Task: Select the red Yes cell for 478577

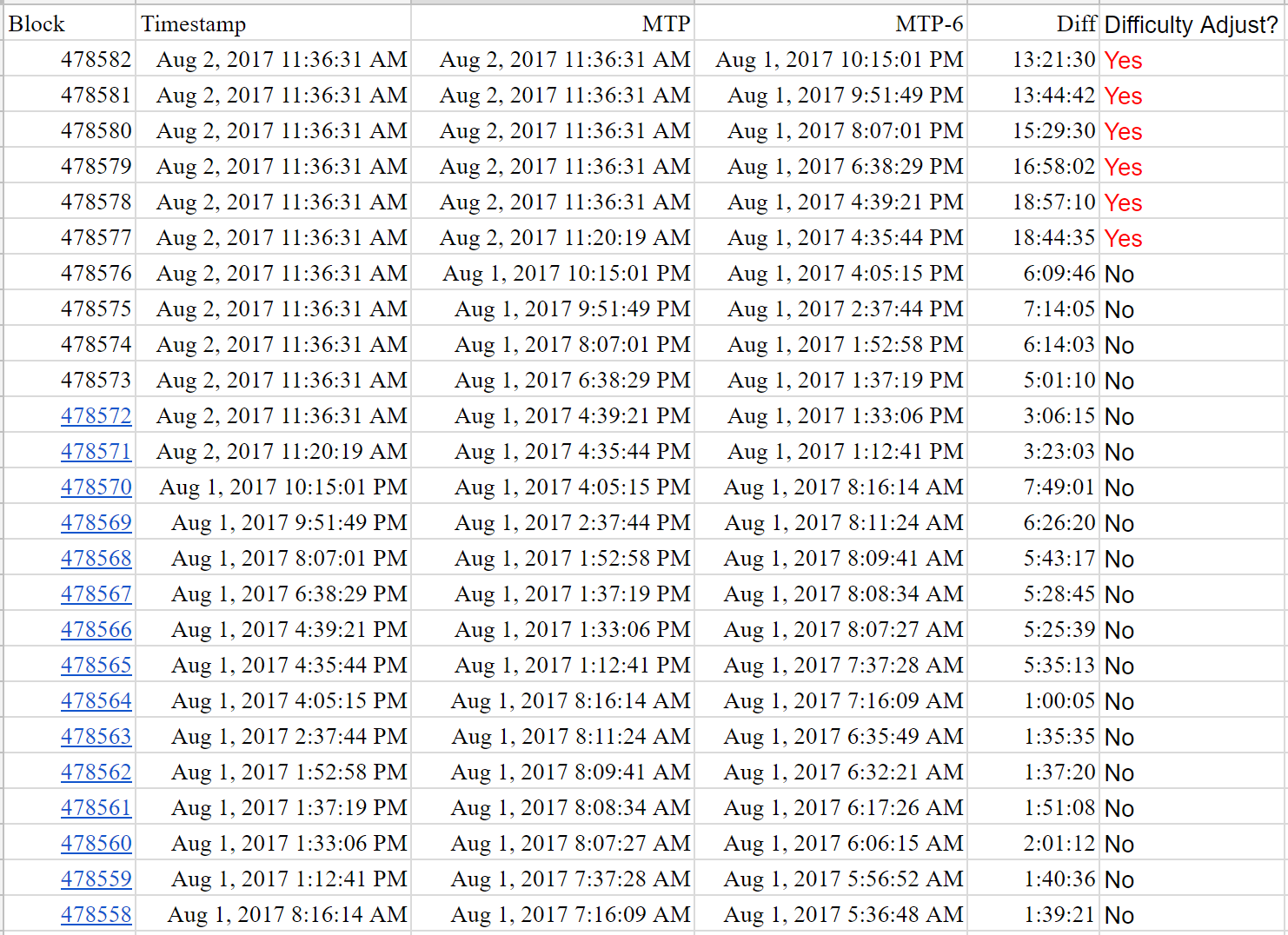Action: [x=1193, y=237]
